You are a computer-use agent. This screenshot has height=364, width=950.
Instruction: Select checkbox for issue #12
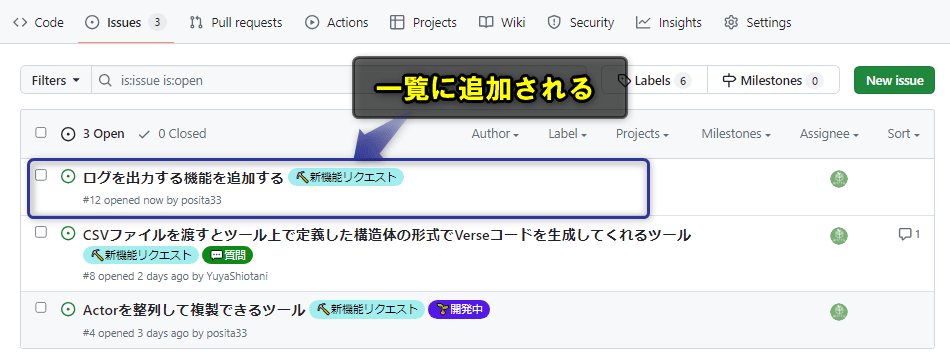[41, 175]
